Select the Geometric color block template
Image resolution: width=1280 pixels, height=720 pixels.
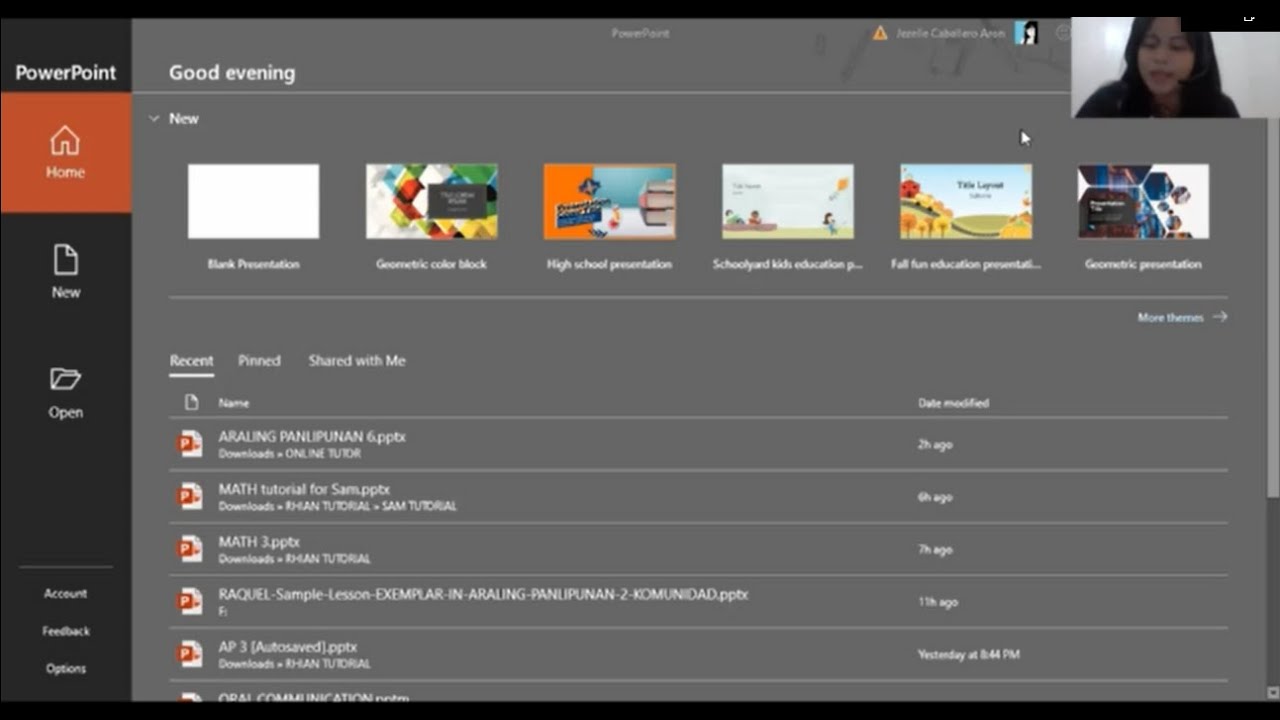tap(431, 201)
